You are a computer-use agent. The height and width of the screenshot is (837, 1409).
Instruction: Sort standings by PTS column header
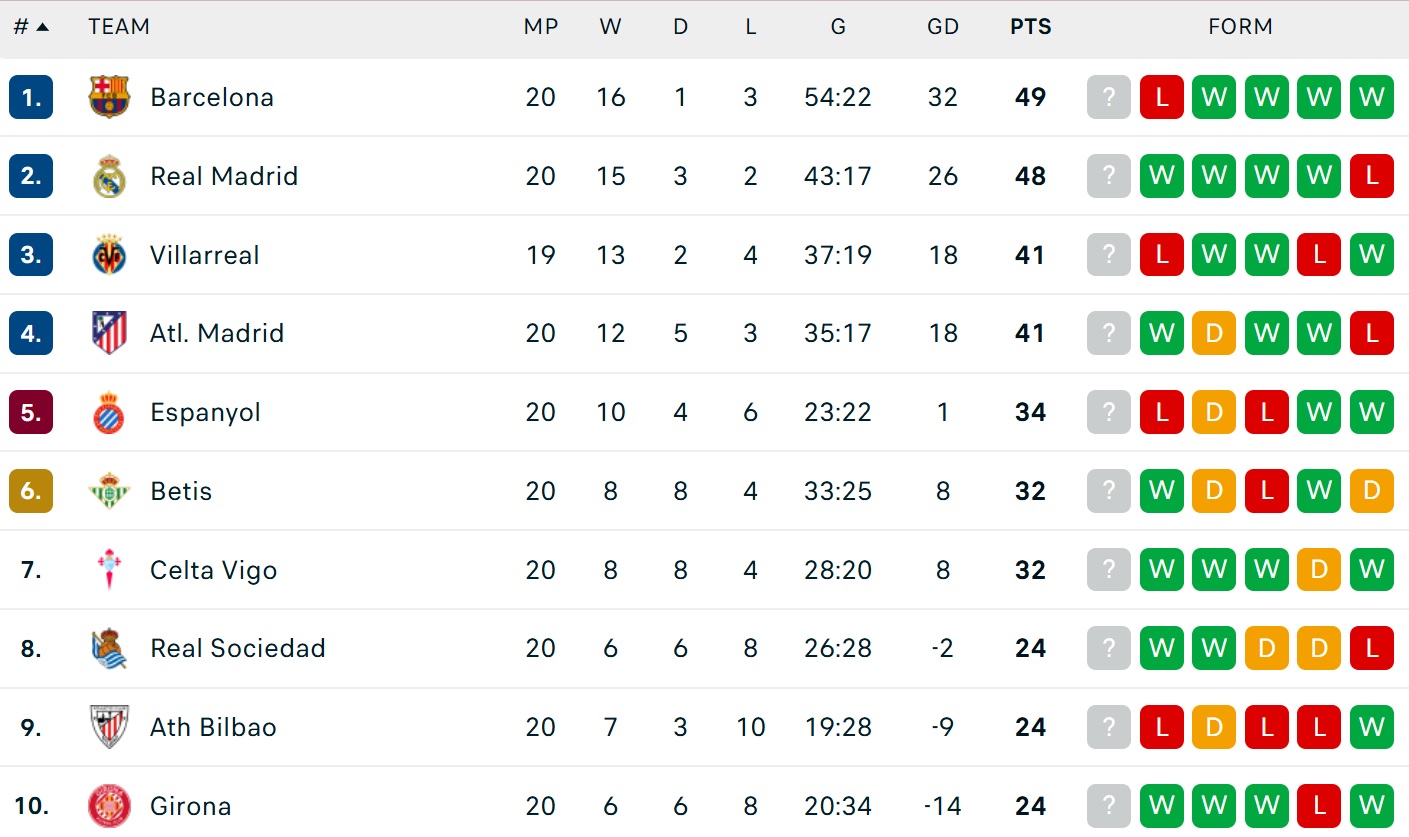[x=1030, y=27]
